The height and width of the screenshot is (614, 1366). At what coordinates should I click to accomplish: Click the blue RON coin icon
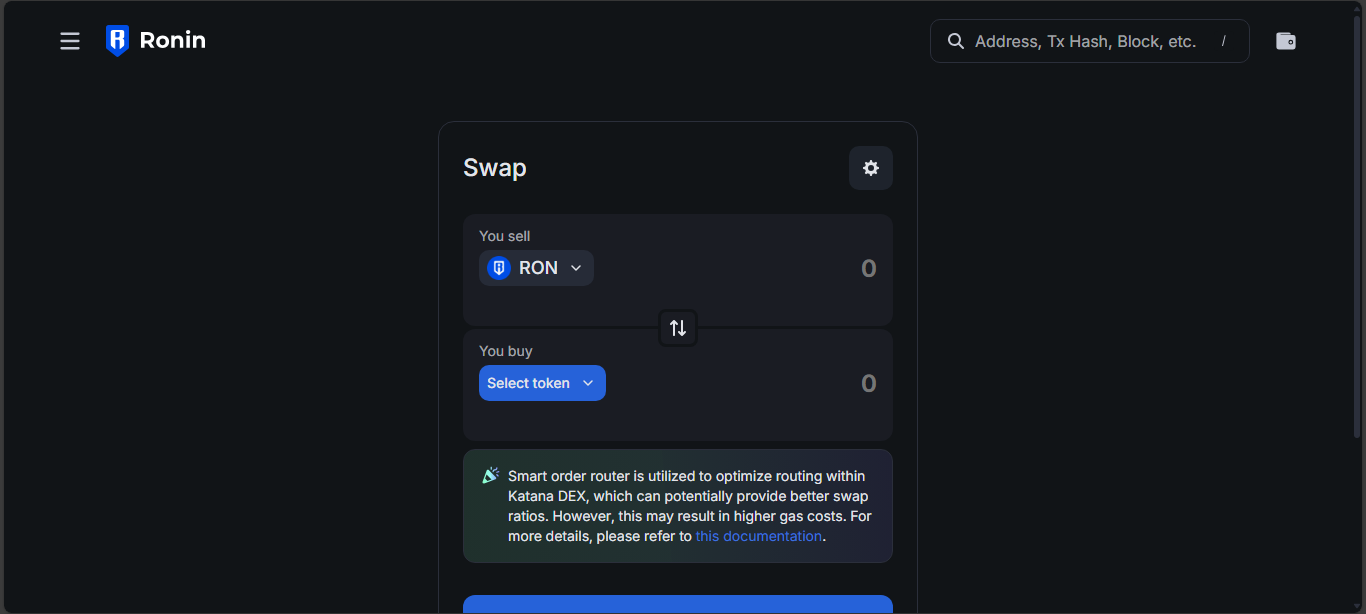click(x=499, y=268)
